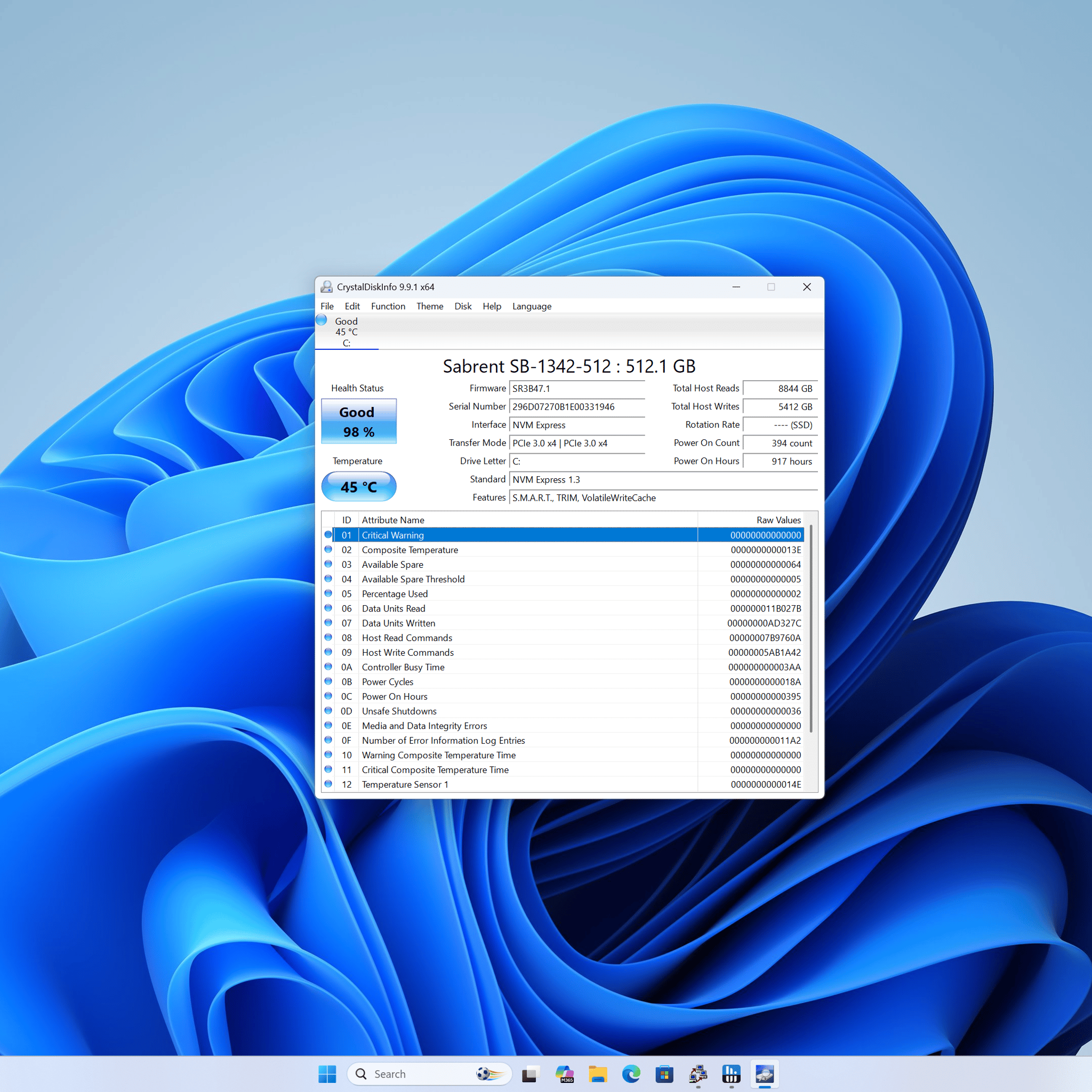Click the CrystalDiskInfo taskbar icon

tap(765, 1074)
